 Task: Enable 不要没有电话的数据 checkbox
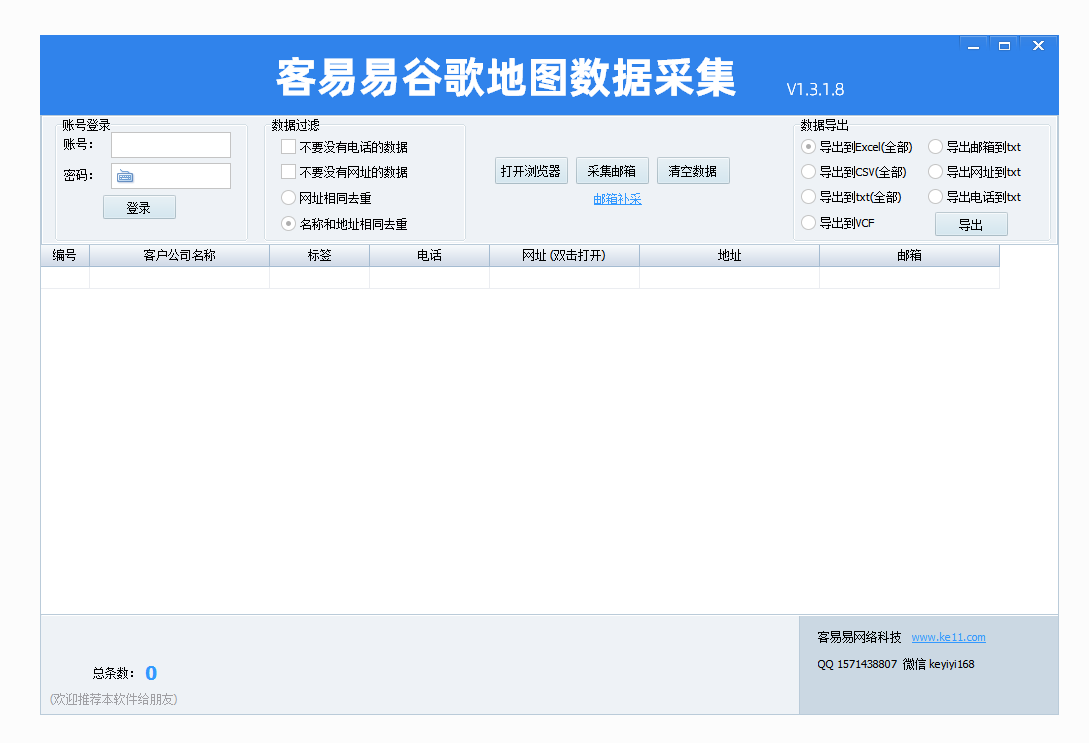click(x=288, y=147)
